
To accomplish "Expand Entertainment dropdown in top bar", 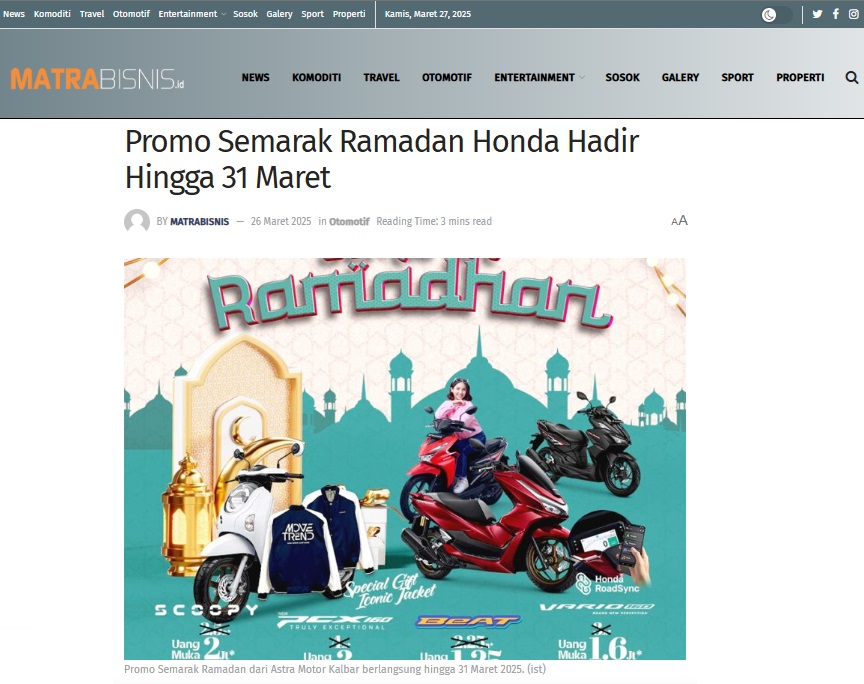I will click(192, 14).
